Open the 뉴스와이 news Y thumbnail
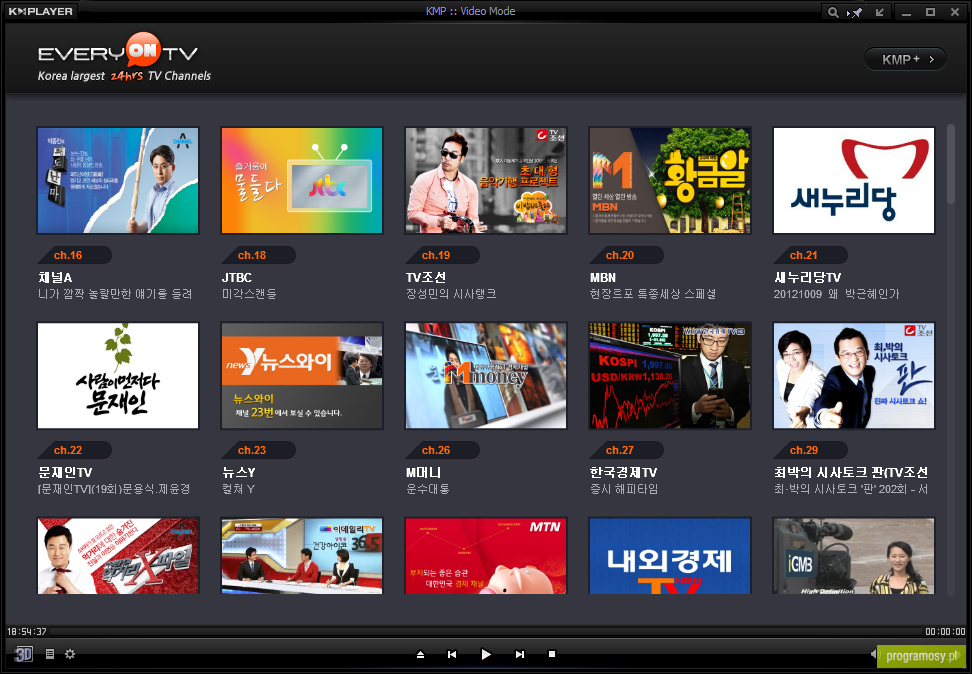 302,376
